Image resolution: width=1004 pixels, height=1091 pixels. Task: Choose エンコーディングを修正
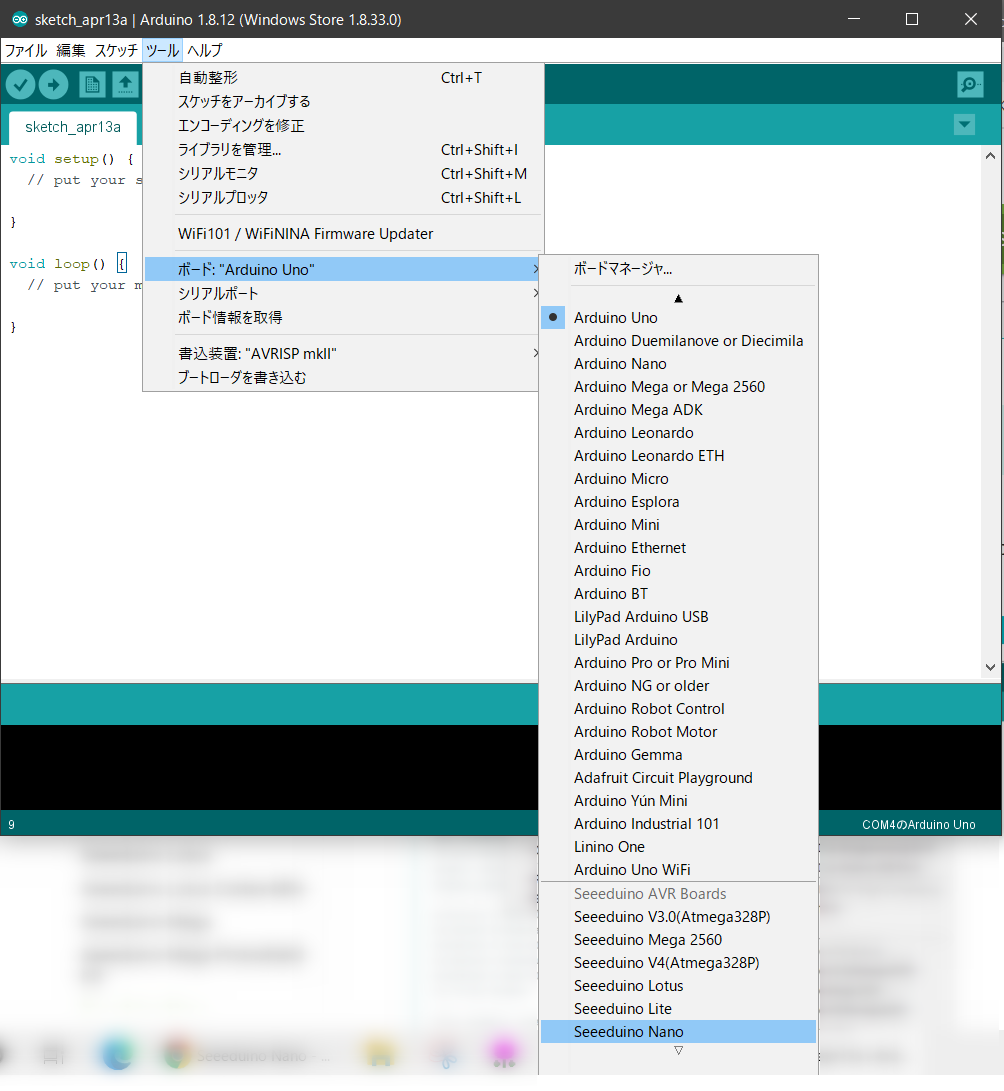(x=343, y=126)
